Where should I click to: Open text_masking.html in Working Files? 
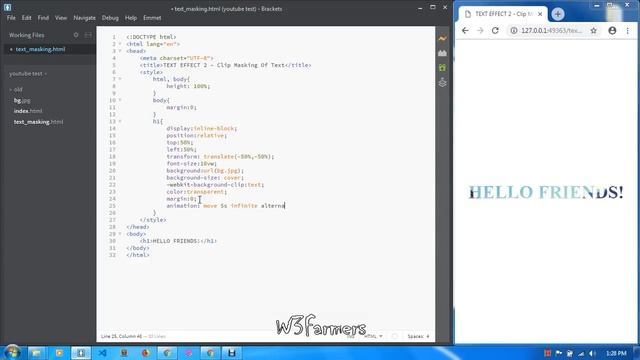40,49
